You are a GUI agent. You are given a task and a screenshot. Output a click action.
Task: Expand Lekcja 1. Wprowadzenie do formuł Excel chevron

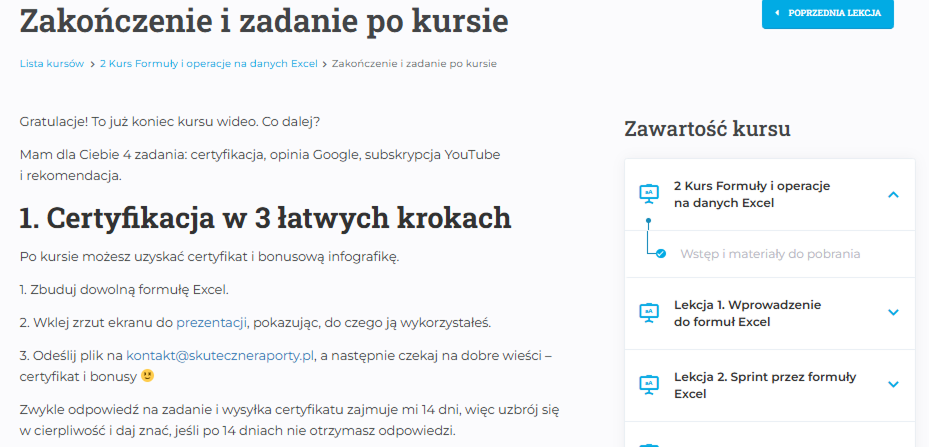point(893,312)
